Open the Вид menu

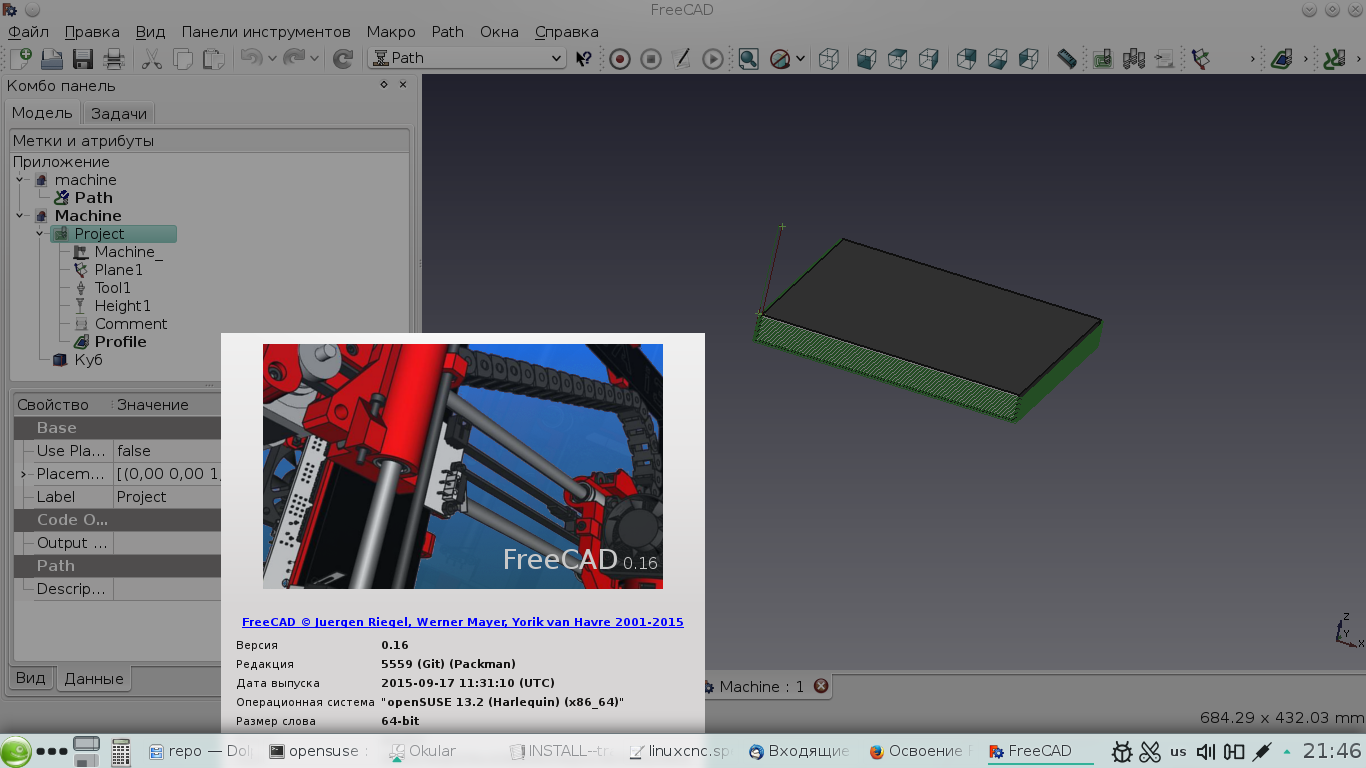click(x=150, y=31)
